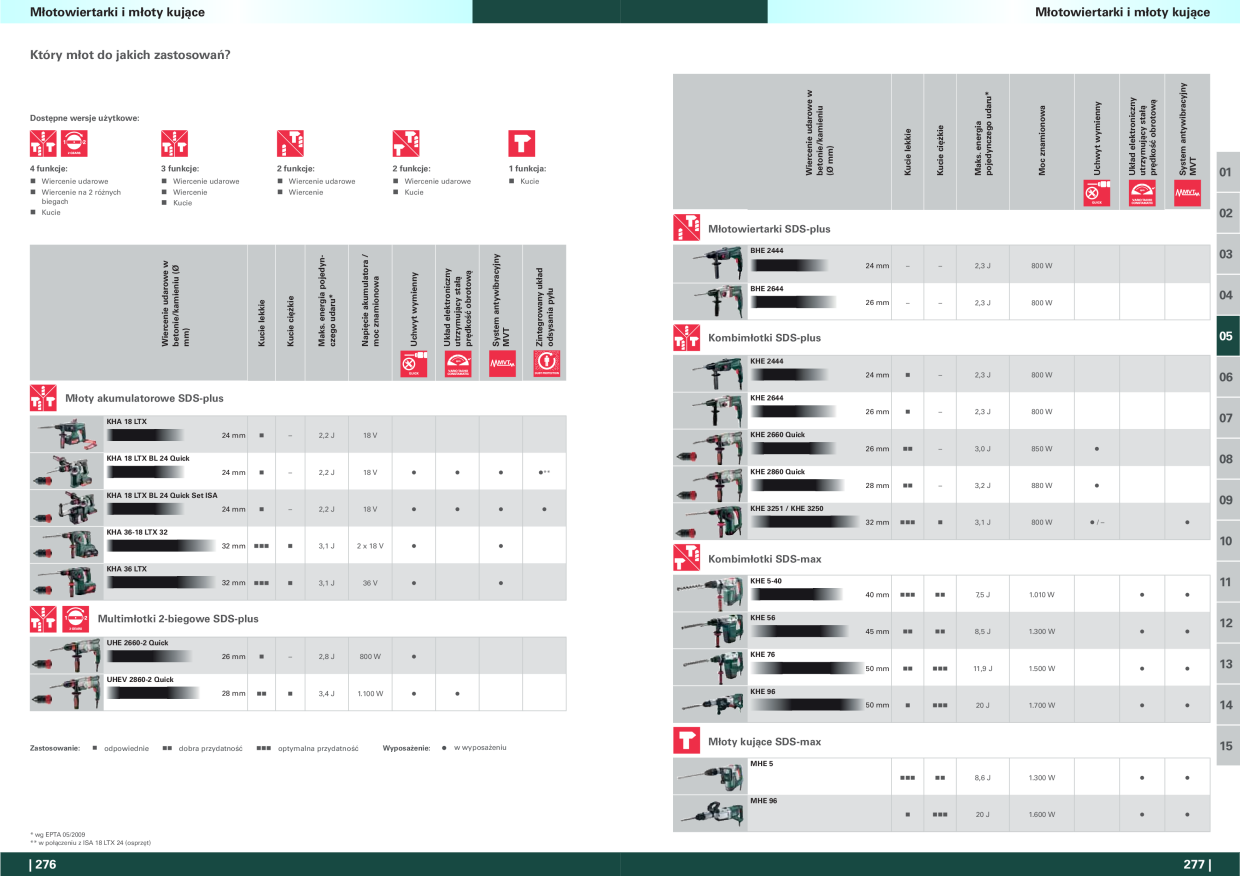
Task: Click product name 'BHE 2644'
Action: pos(767,288)
